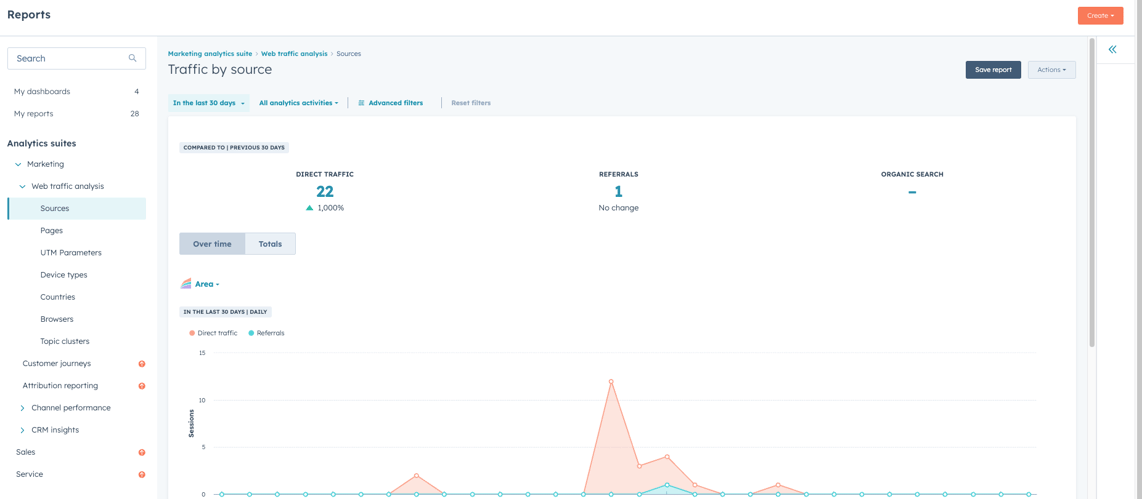Click the In the last 30 days Daily tag
Viewport: 1142px width, 499px height.
(226, 312)
